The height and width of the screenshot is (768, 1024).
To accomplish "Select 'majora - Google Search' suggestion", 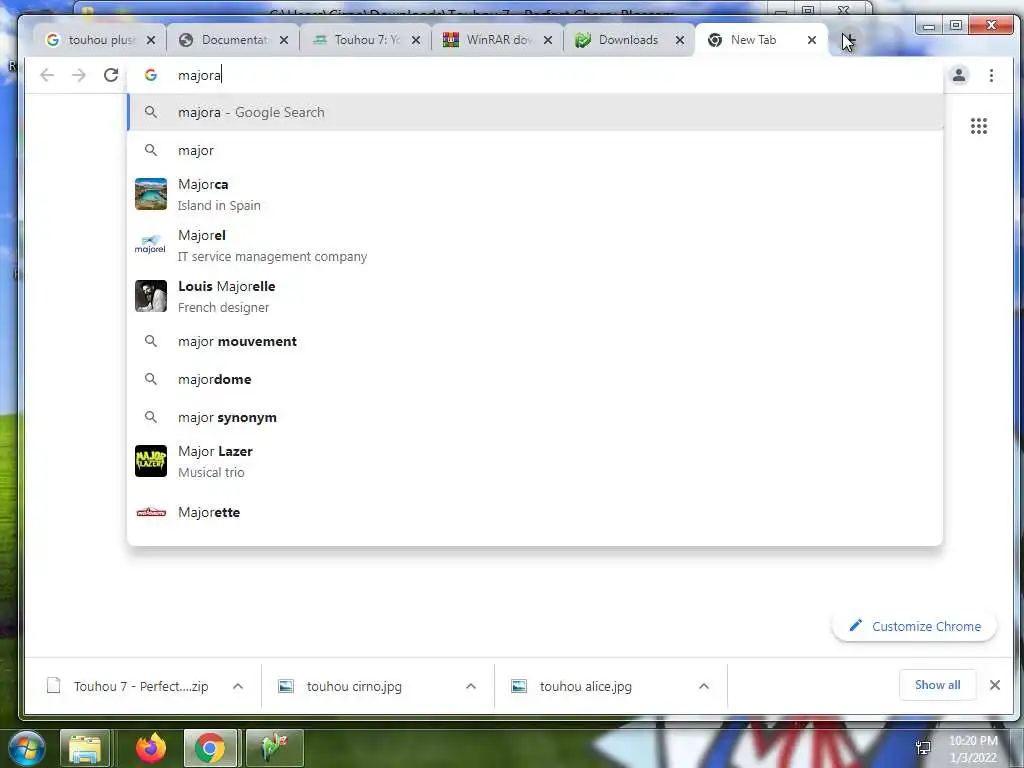I will tap(536, 112).
